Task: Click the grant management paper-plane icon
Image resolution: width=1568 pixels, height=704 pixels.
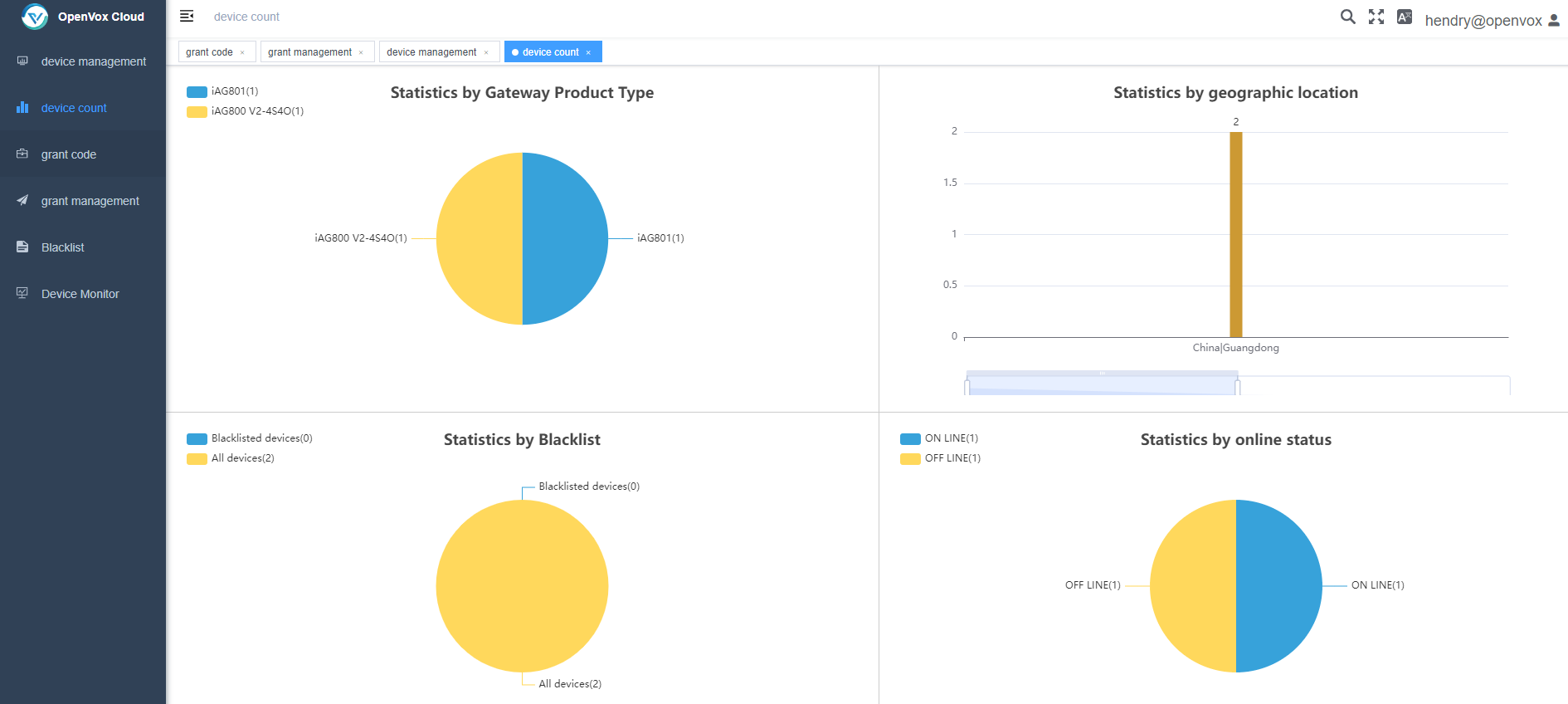Action: point(22,200)
